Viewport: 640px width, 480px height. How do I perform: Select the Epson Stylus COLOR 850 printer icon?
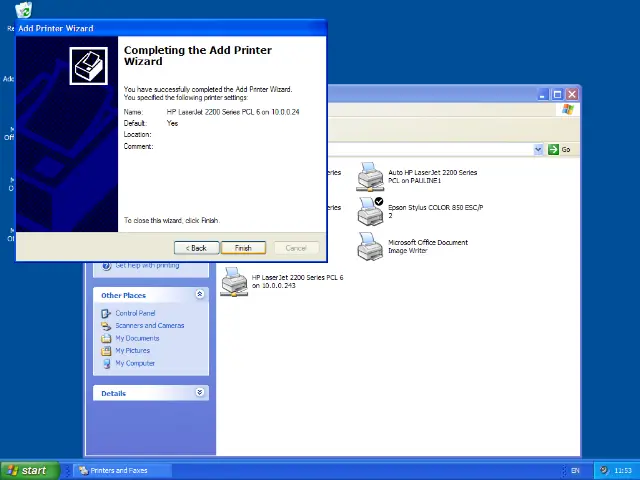[x=370, y=211]
